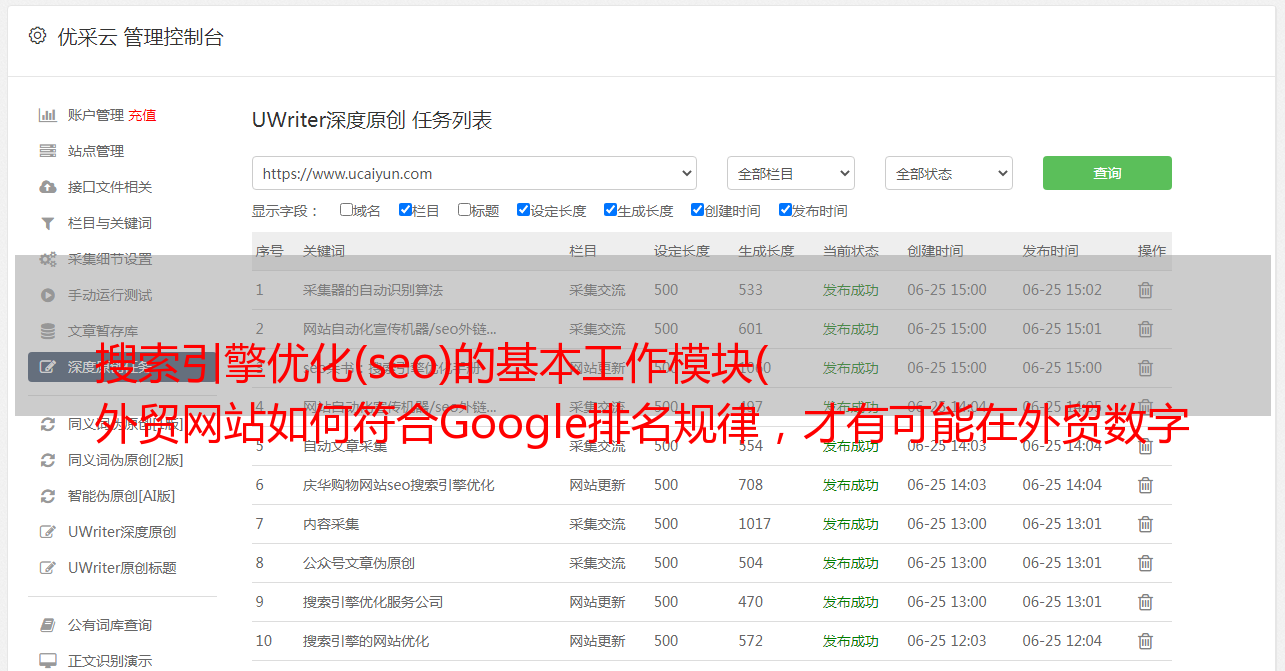Click 发布成功 status in row 10
Viewport: 1285px width, 671px height.
851,641
